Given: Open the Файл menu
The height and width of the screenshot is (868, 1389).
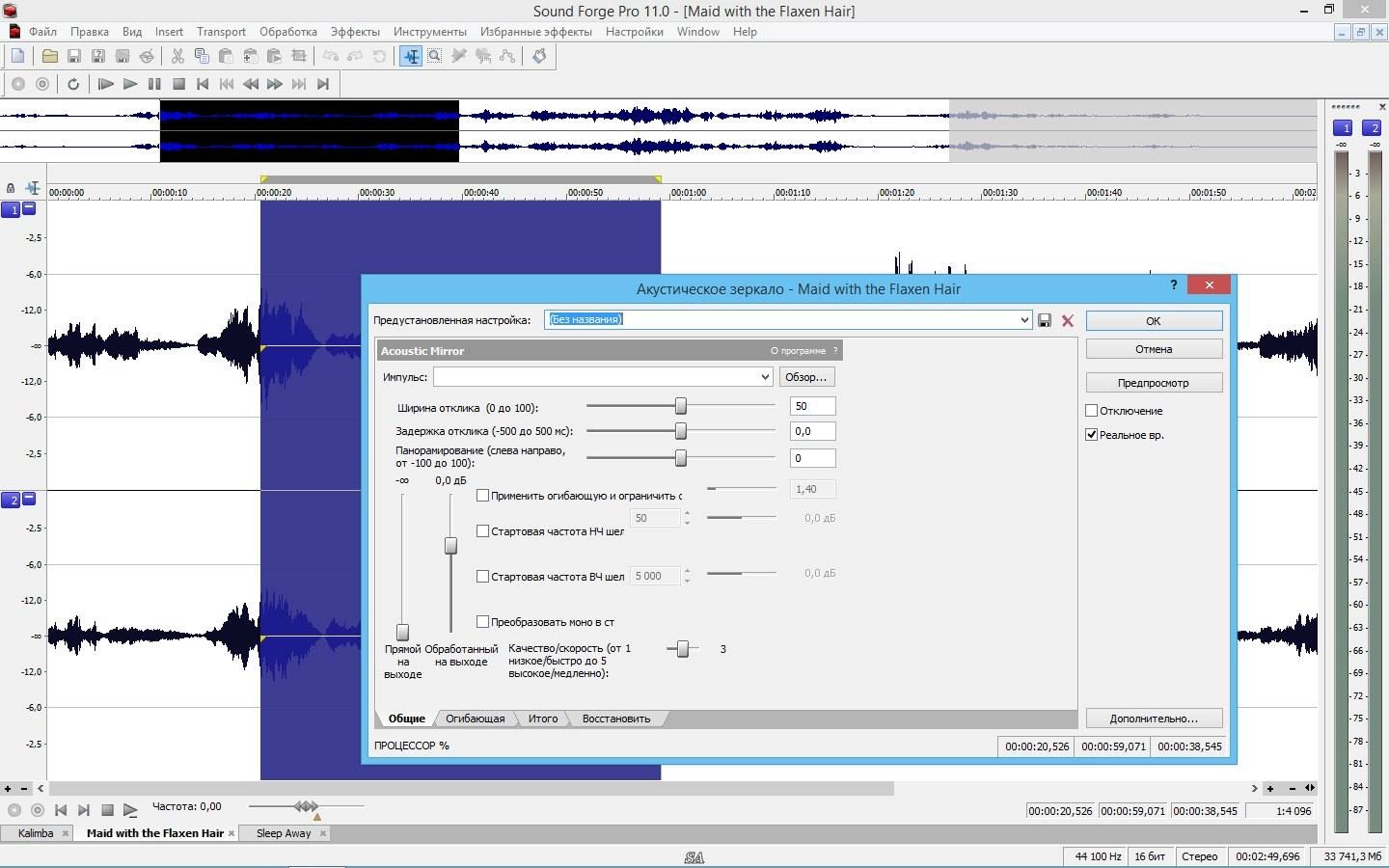Looking at the screenshot, I should click(x=42, y=32).
